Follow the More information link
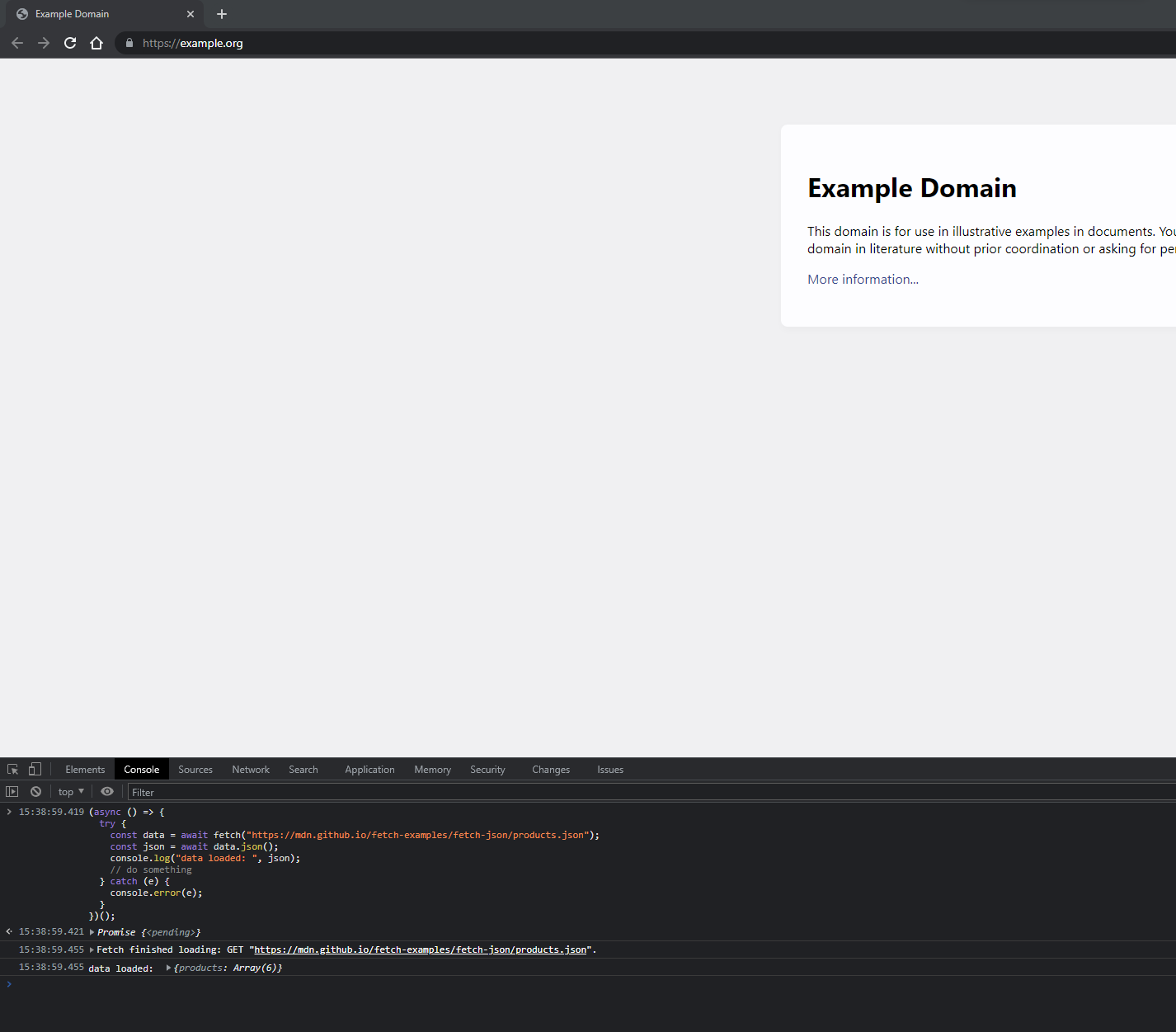 tap(861, 279)
